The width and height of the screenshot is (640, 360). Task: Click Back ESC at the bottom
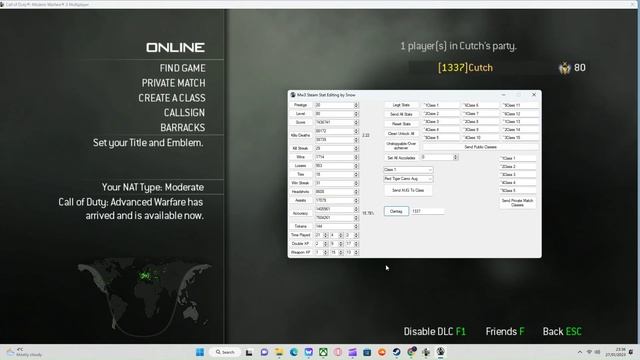click(562, 331)
